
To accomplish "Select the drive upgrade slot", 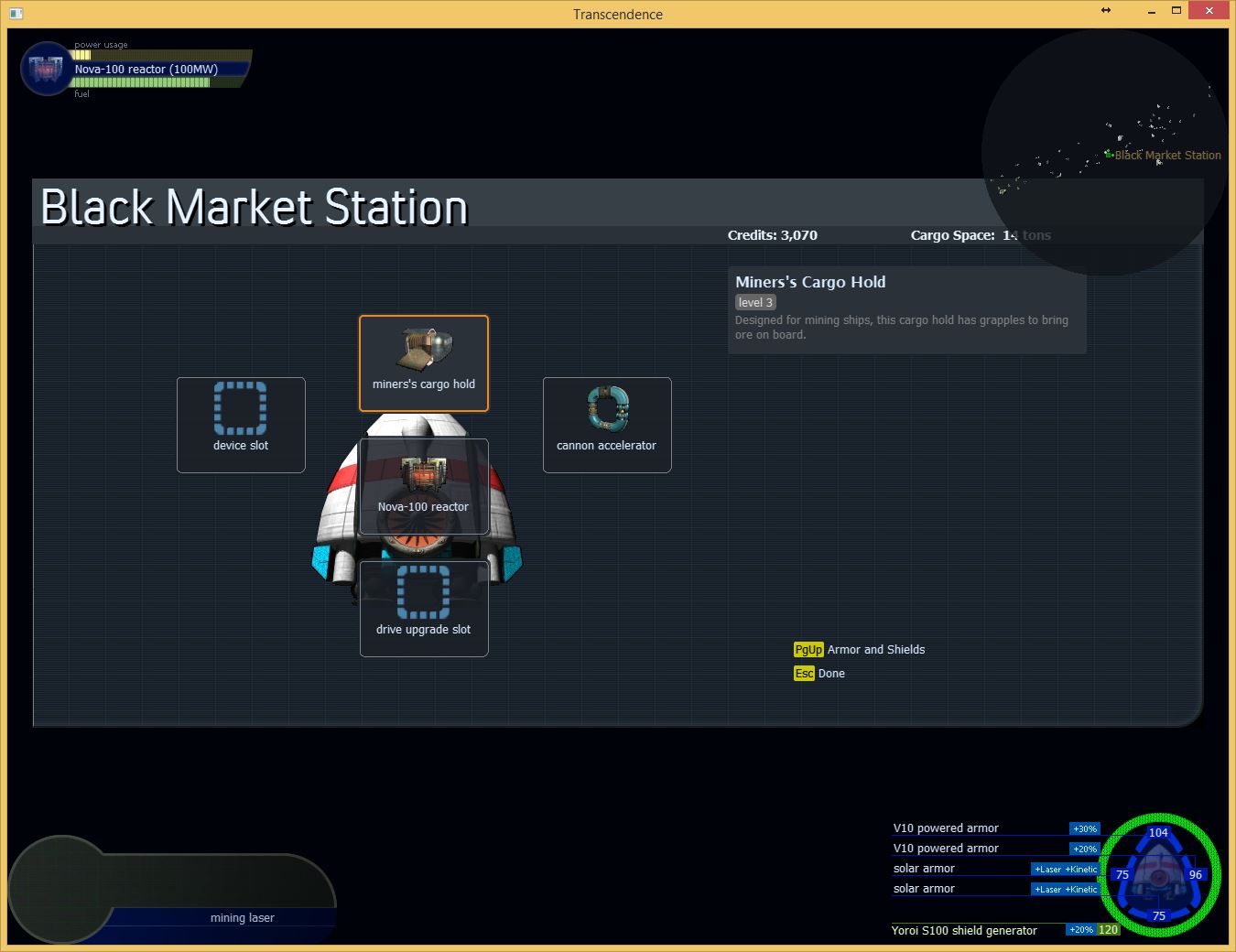I will (x=424, y=609).
